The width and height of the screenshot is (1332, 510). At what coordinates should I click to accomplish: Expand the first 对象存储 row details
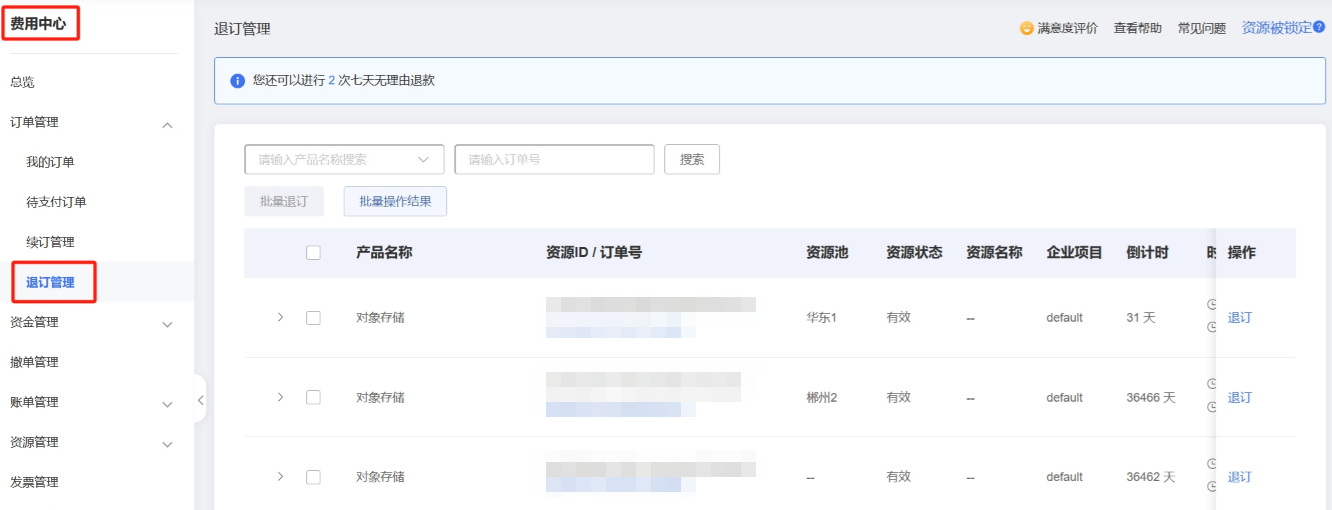click(x=280, y=317)
